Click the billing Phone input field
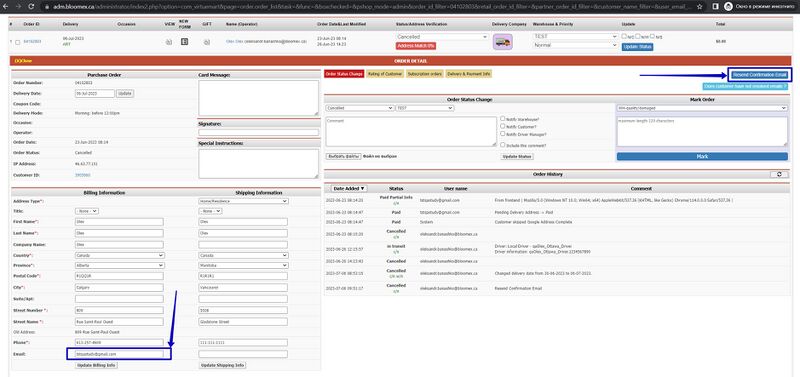 (x=119, y=343)
